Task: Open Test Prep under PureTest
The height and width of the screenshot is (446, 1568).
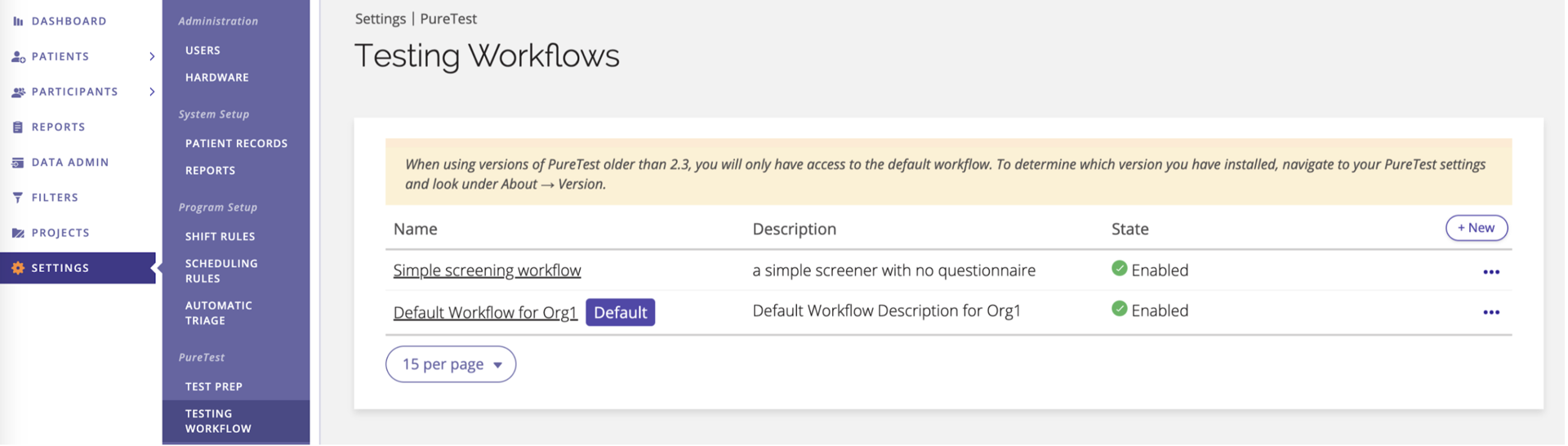Action: click(x=213, y=387)
